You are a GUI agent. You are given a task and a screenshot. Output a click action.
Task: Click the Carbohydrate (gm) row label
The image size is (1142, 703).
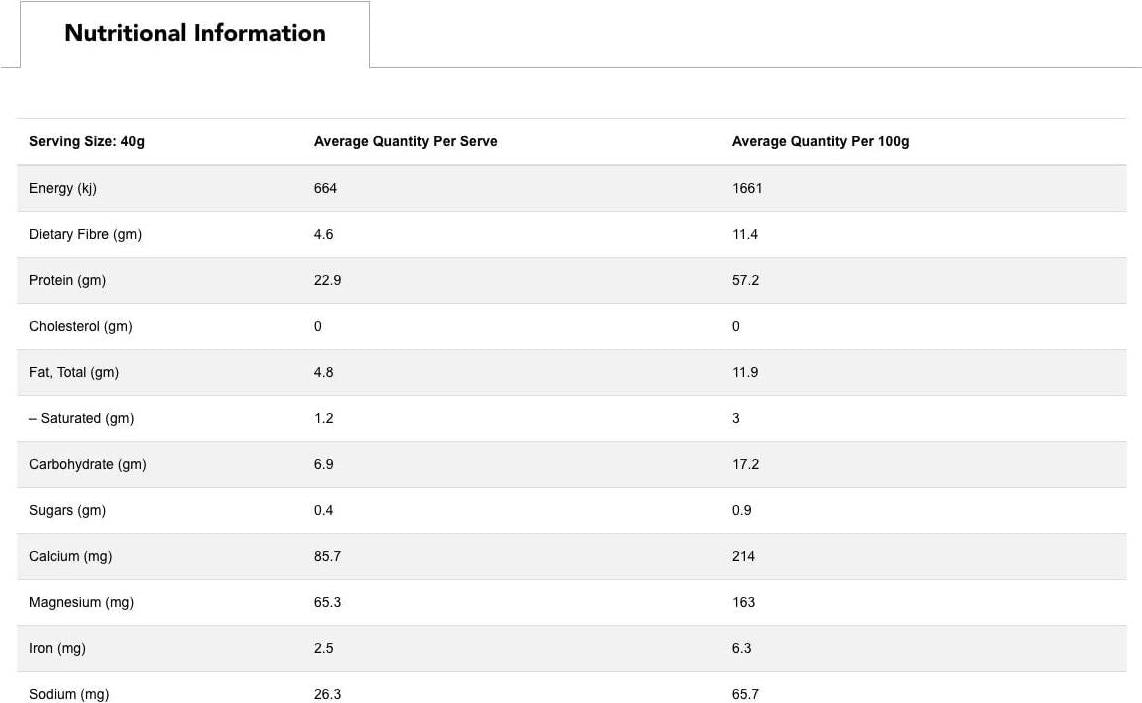pyautogui.click(x=88, y=464)
